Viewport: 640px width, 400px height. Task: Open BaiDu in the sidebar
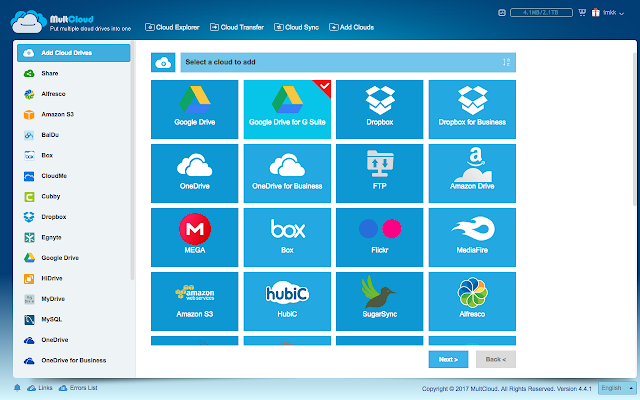click(73, 135)
